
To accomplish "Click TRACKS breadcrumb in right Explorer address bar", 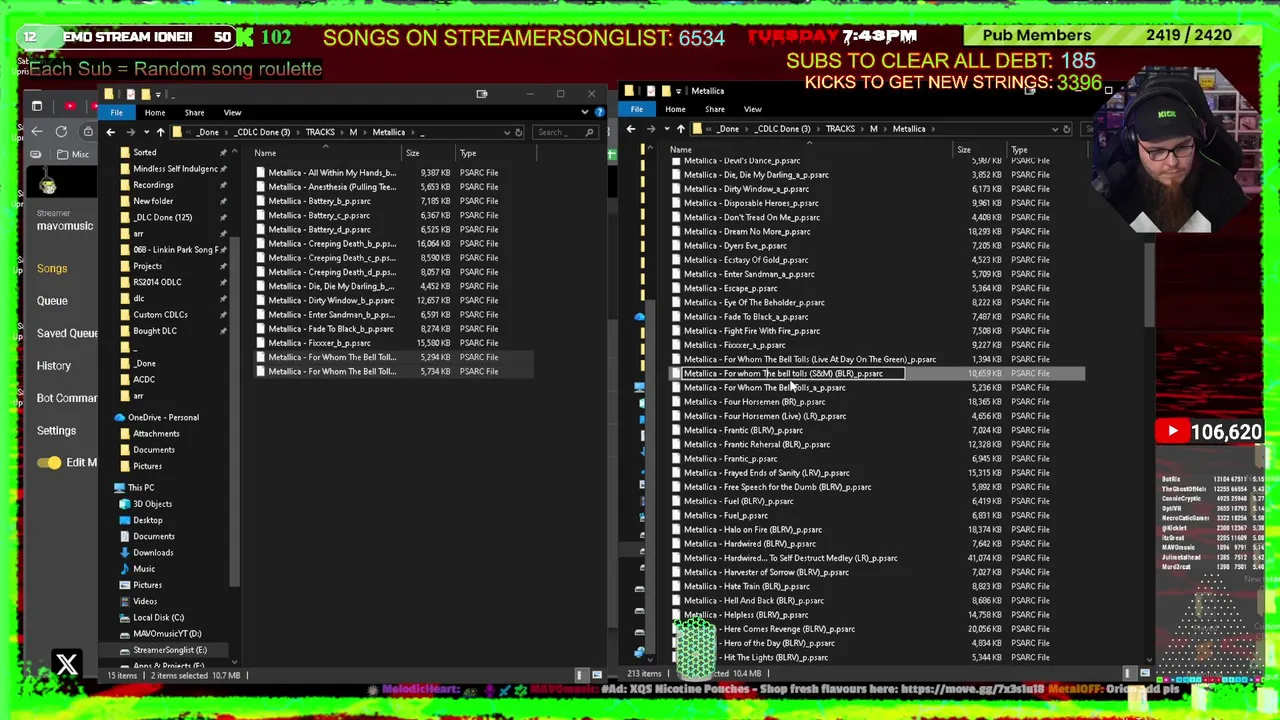I will click(x=840, y=129).
